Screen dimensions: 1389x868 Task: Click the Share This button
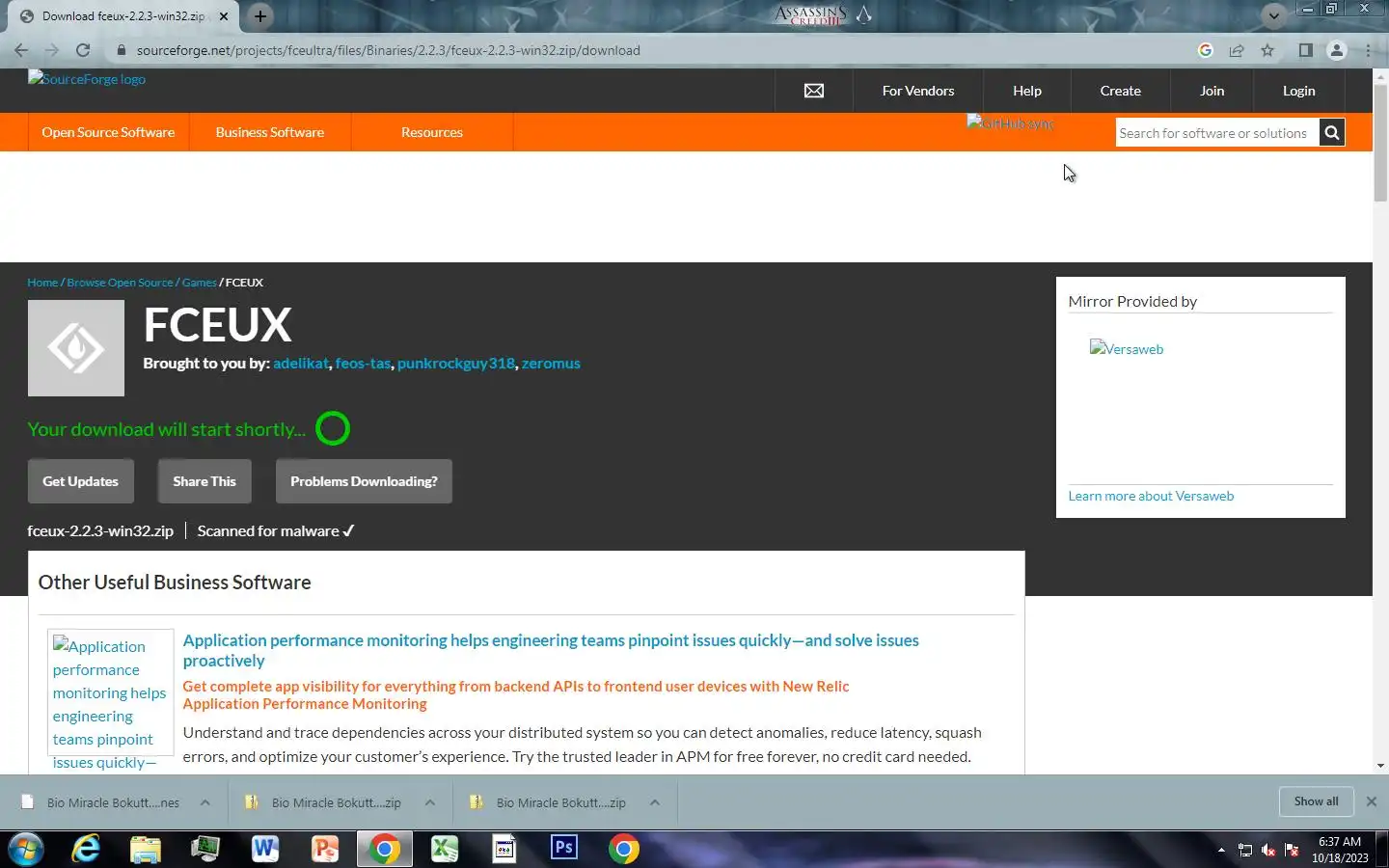point(204,481)
